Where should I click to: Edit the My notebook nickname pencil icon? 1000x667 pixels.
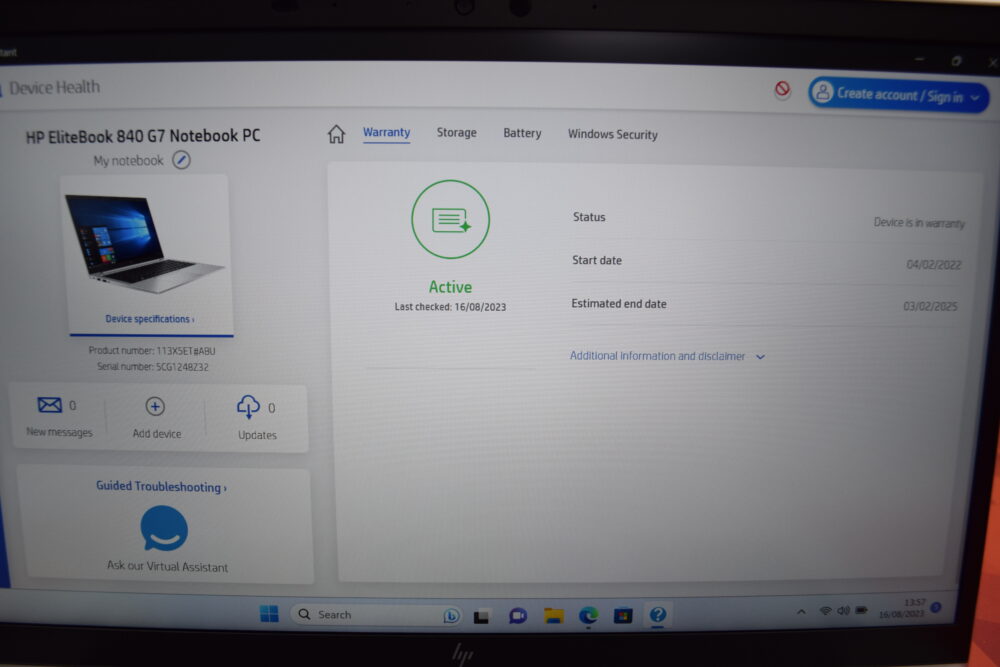coord(182,160)
